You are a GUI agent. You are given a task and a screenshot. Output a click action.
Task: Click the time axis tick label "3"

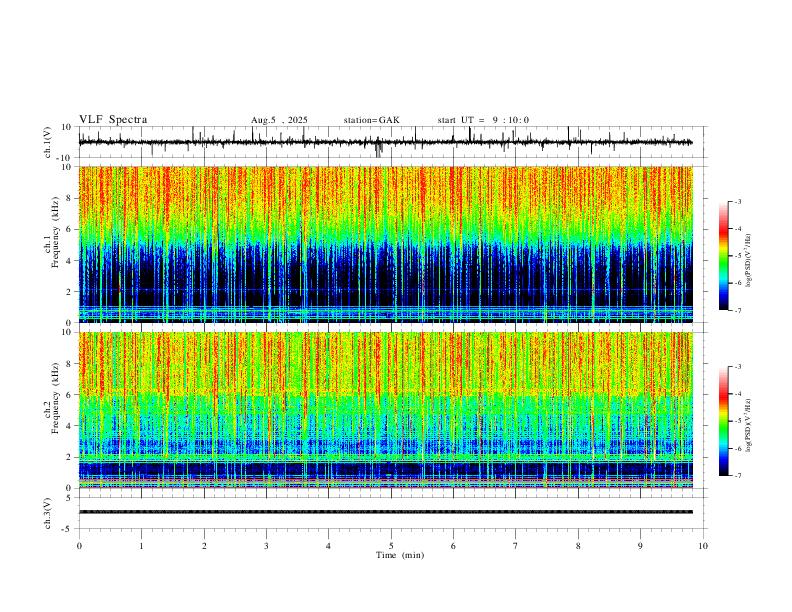click(x=266, y=546)
